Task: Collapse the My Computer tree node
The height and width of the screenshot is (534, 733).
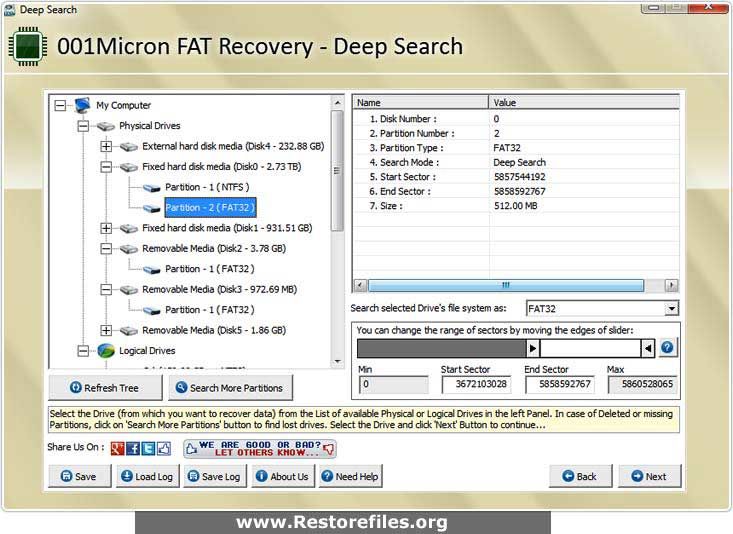Action: point(60,106)
